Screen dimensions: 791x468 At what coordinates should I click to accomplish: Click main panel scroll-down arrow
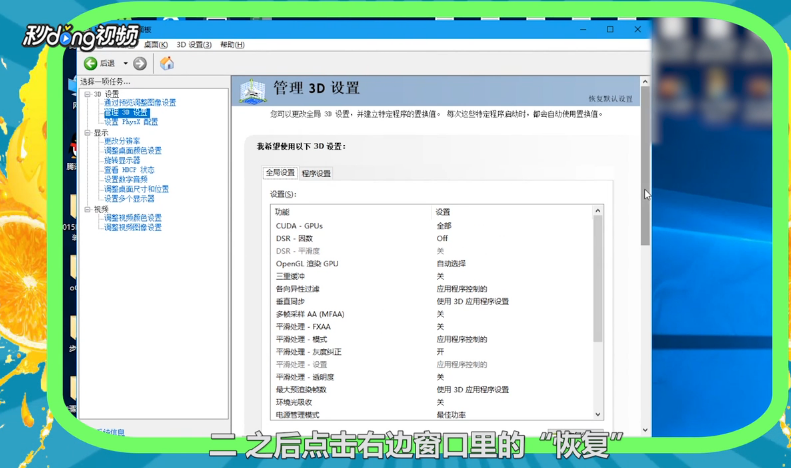[645, 430]
